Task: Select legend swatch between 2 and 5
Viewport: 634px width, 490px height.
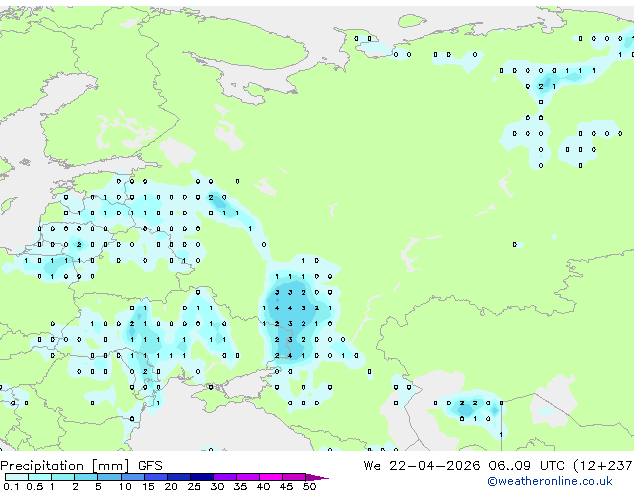Action: pos(86,477)
